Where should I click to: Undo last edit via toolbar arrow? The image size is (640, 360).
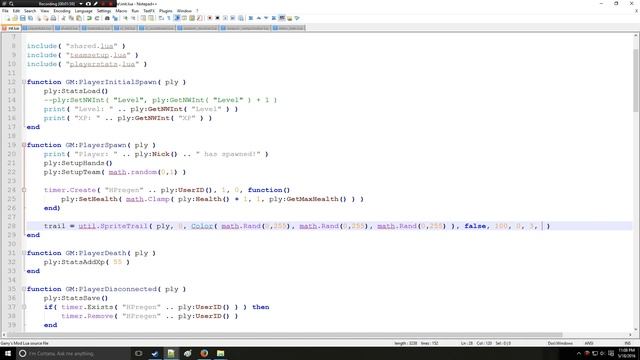[x=89, y=18]
